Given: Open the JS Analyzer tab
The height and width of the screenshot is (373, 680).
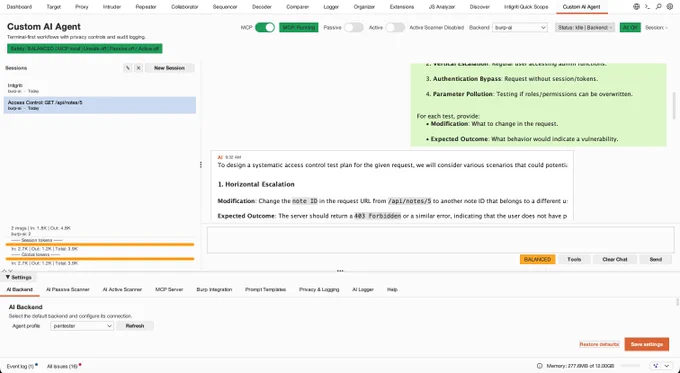Looking at the screenshot, I should coord(443,7).
